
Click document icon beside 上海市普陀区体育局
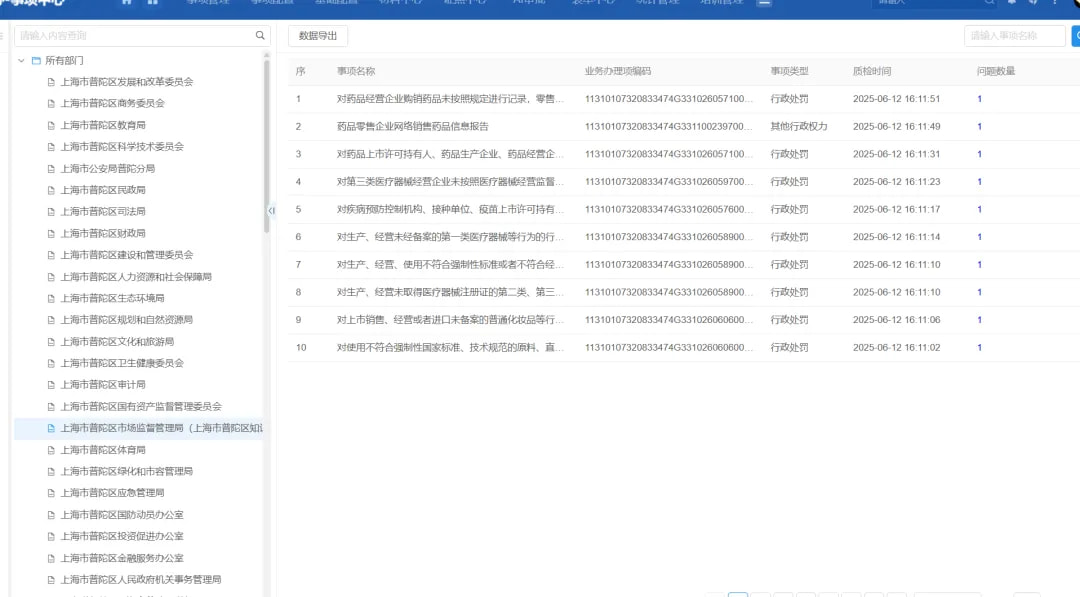[51, 450]
